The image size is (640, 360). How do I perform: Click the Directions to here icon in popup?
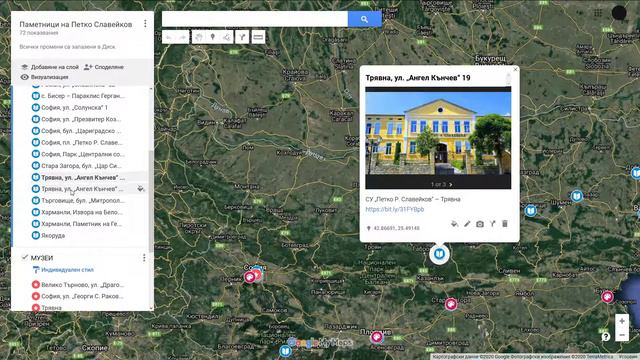click(x=493, y=224)
